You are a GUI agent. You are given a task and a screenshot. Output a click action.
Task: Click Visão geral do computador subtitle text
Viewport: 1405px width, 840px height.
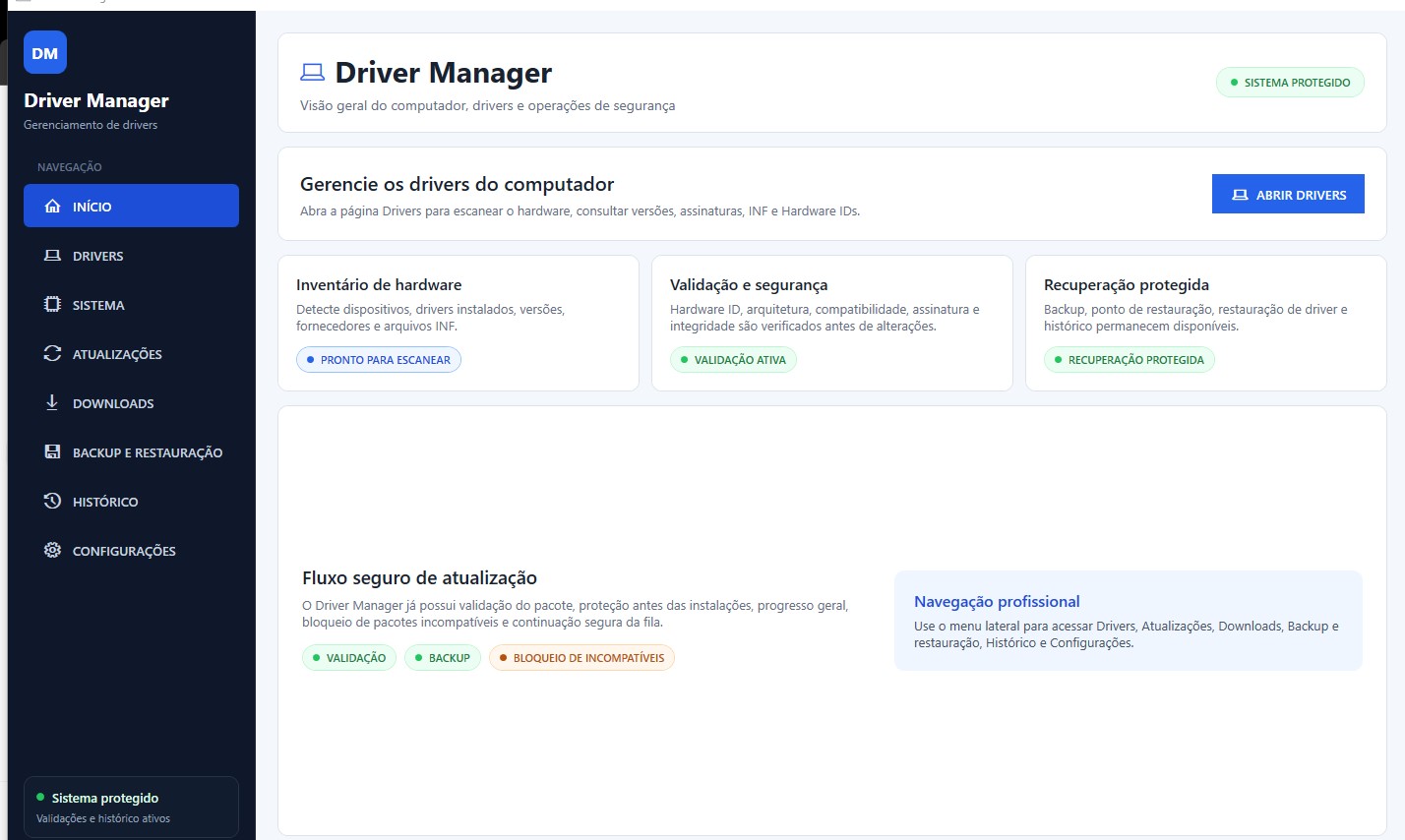click(487, 105)
